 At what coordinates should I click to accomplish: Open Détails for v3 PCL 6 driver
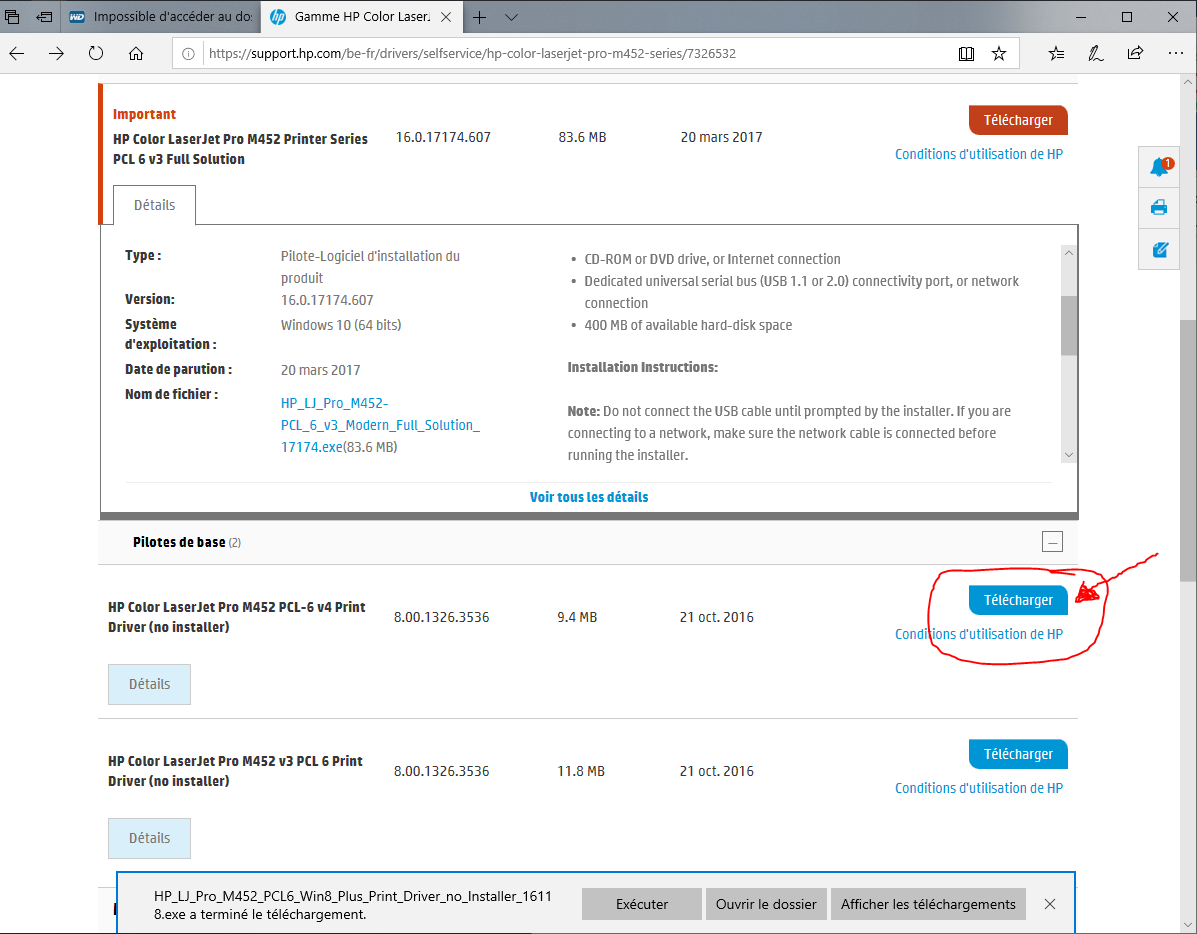coord(150,839)
